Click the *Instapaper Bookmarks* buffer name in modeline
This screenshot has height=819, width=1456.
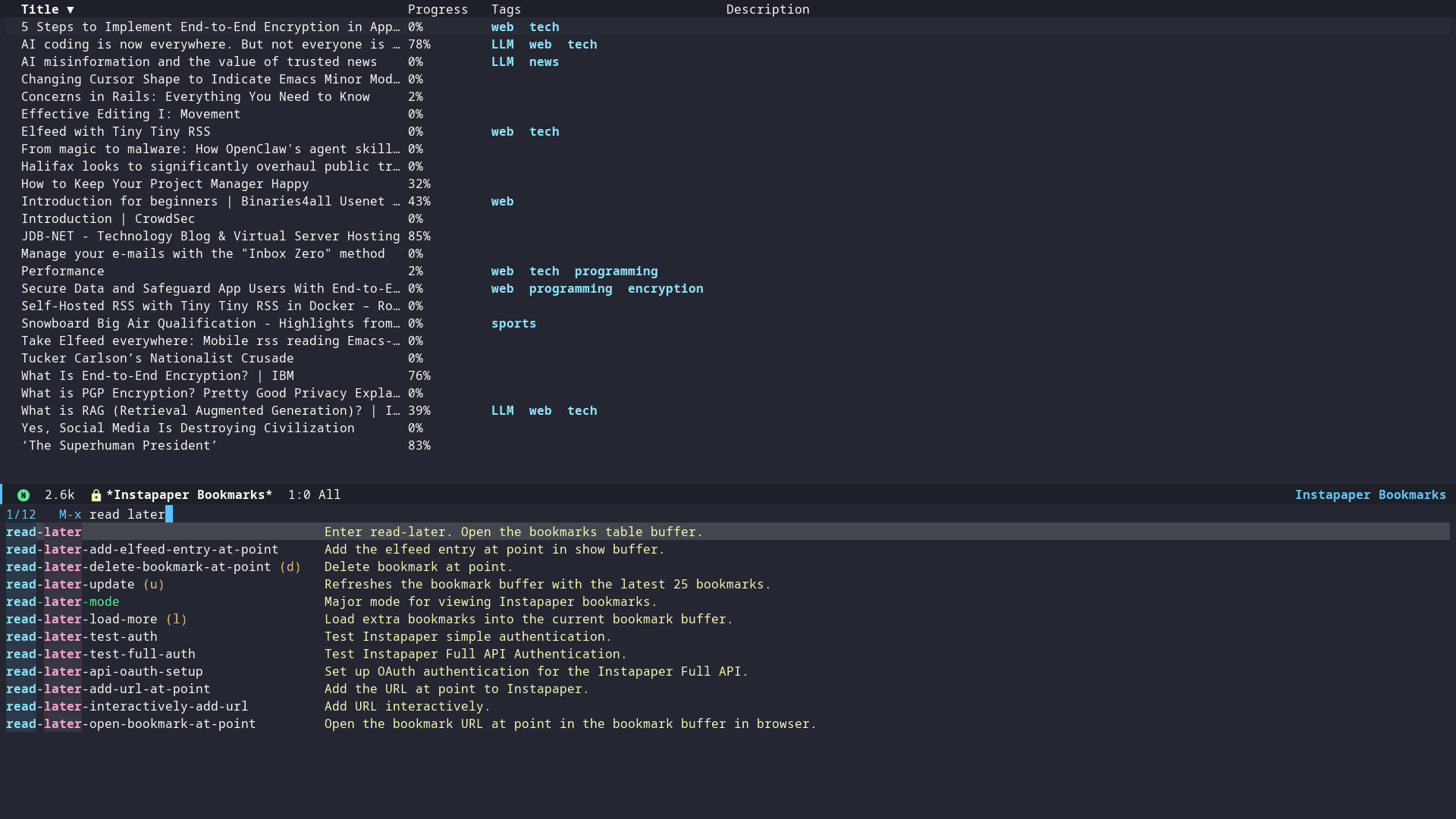point(189,495)
